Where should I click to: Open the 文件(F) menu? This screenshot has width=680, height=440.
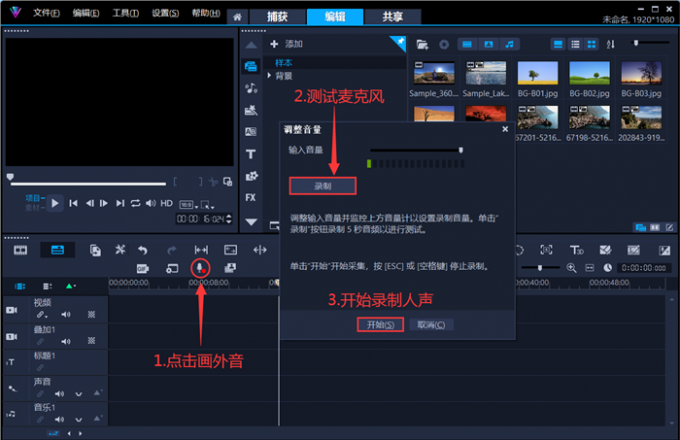[x=46, y=13]
